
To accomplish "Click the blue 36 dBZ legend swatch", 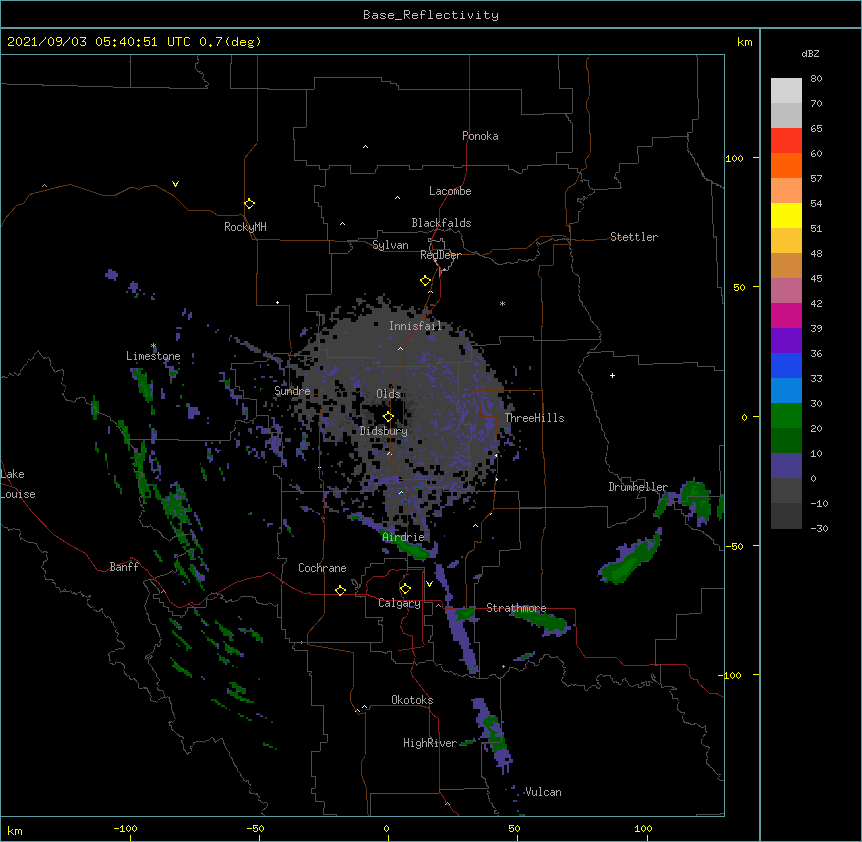I will pyautogui.click(x=786, y=365).
